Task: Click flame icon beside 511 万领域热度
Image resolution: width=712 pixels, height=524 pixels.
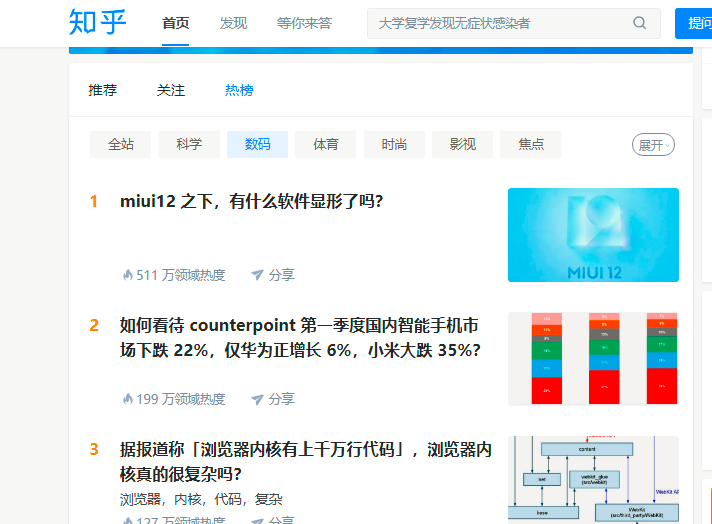Action: click(128, 275)
